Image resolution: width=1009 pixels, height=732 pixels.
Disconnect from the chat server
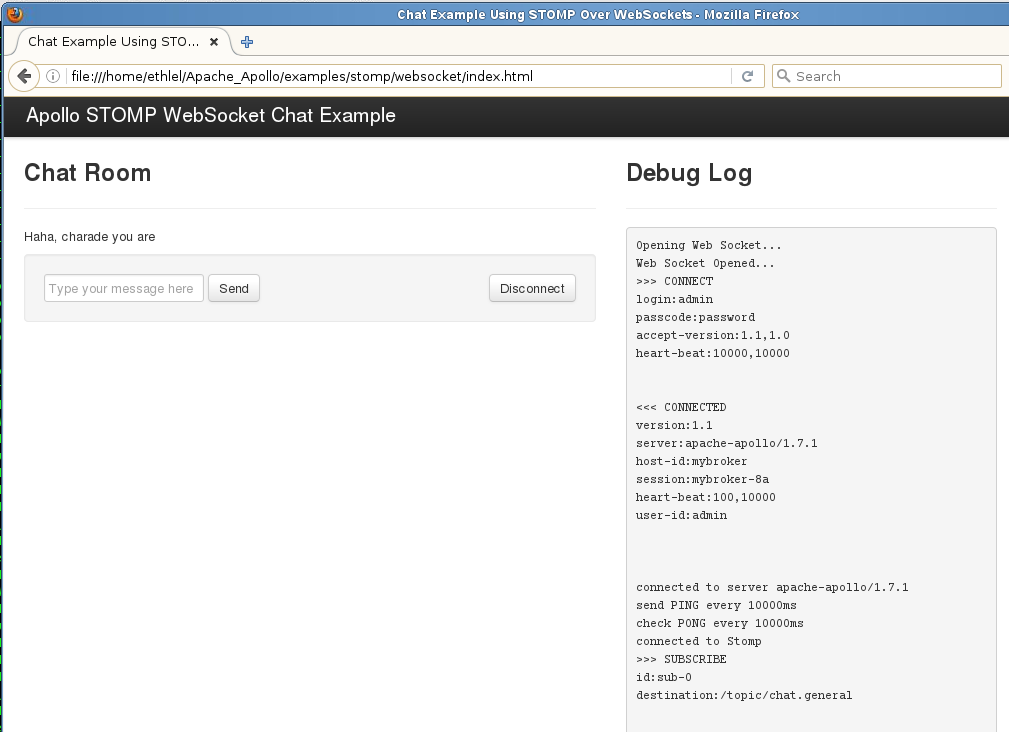(x=532, y=288)
